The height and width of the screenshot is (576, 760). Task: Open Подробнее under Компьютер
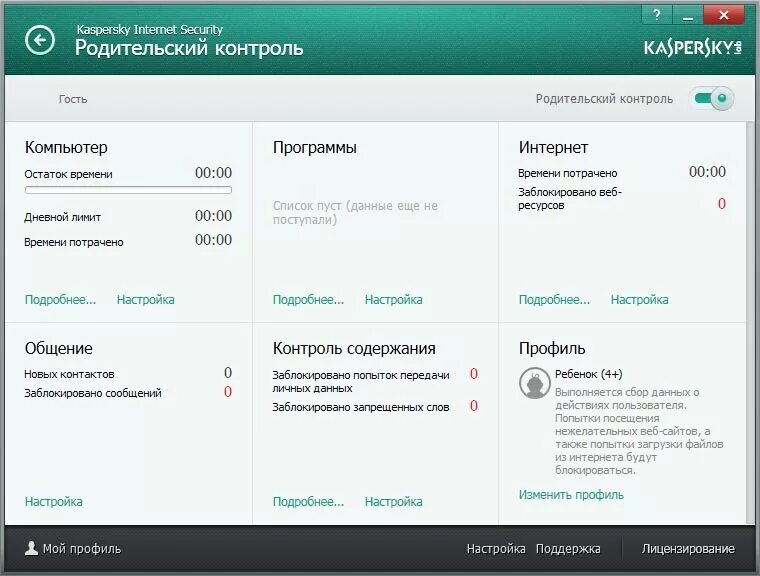pyautogui.click(x=61, y=300)
